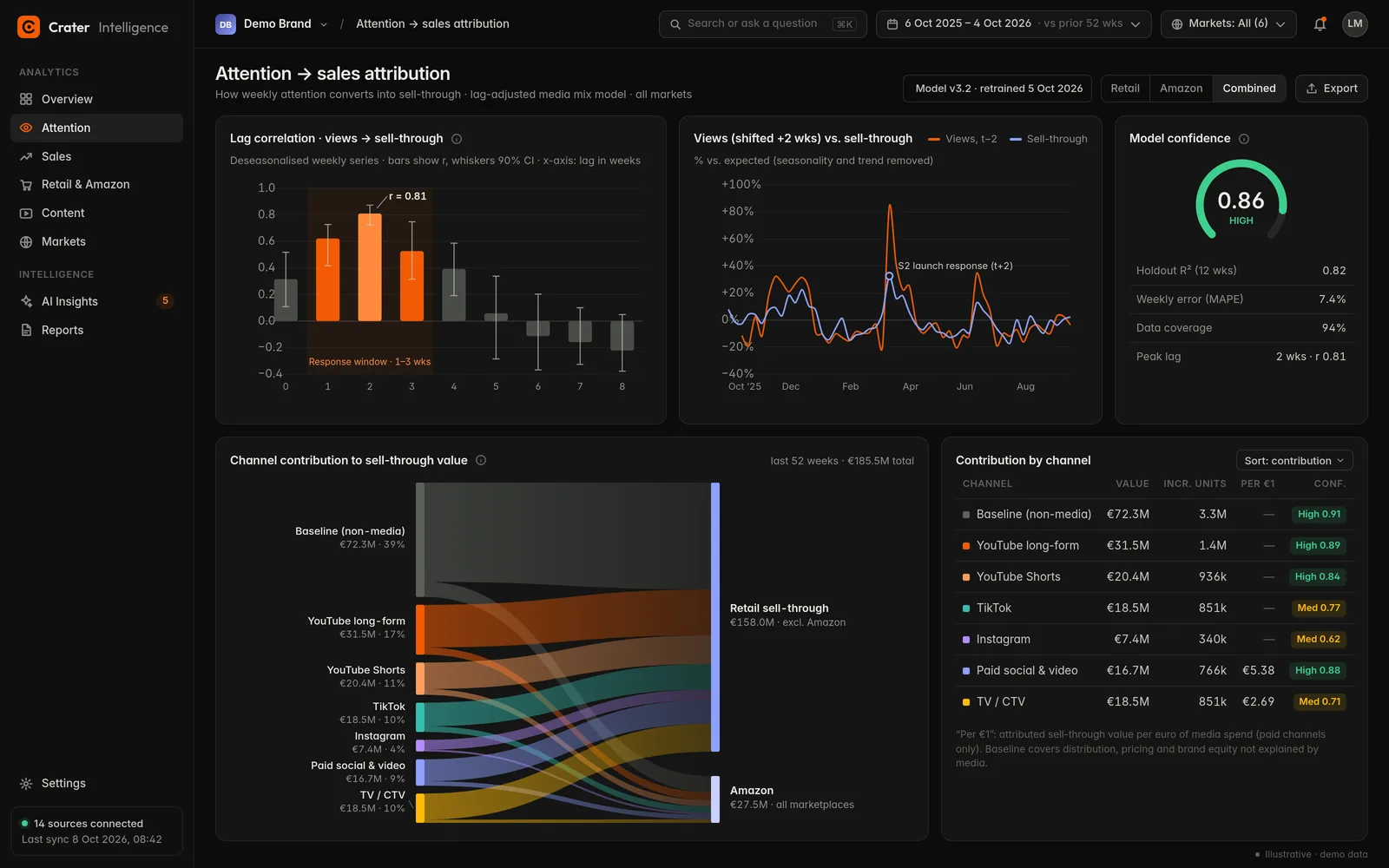Open the Demo Brand switcher dropdown
The width and height of the screenshot is (1389, 868).
(x=273, y=24)
